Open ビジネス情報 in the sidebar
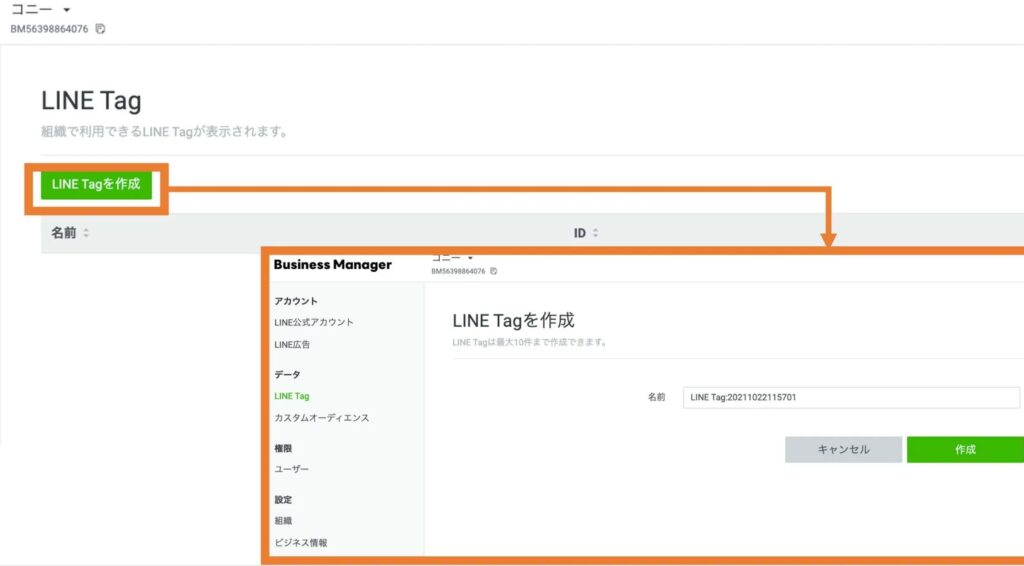 pos(300,543)
